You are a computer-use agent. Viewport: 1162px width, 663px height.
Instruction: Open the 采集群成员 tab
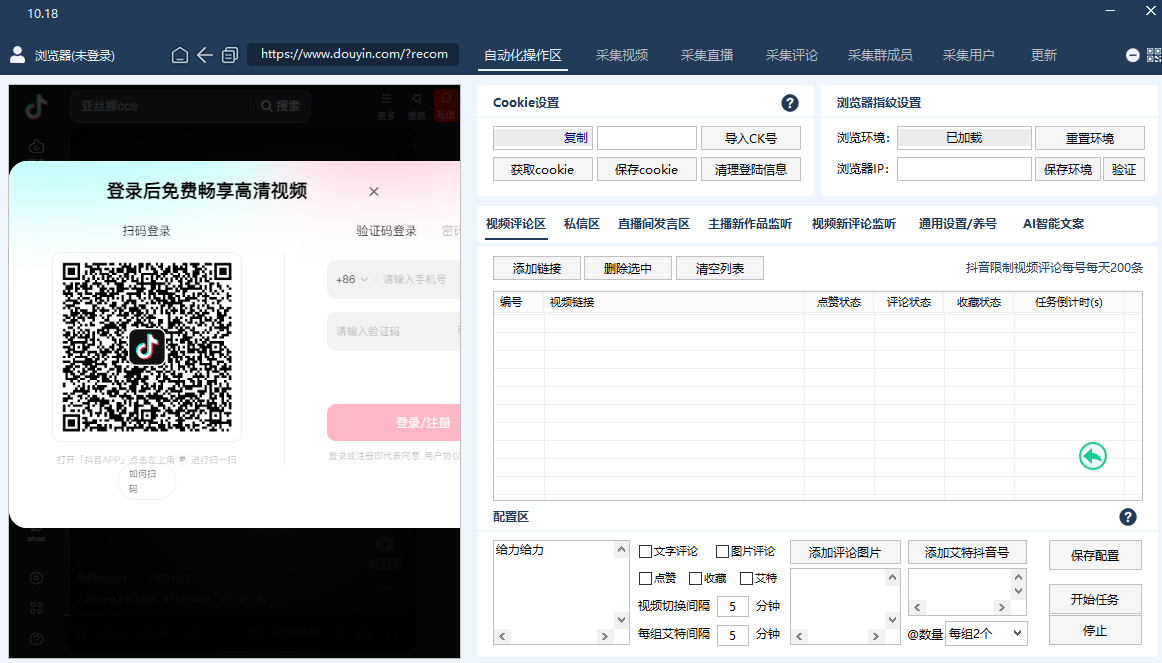880,56
